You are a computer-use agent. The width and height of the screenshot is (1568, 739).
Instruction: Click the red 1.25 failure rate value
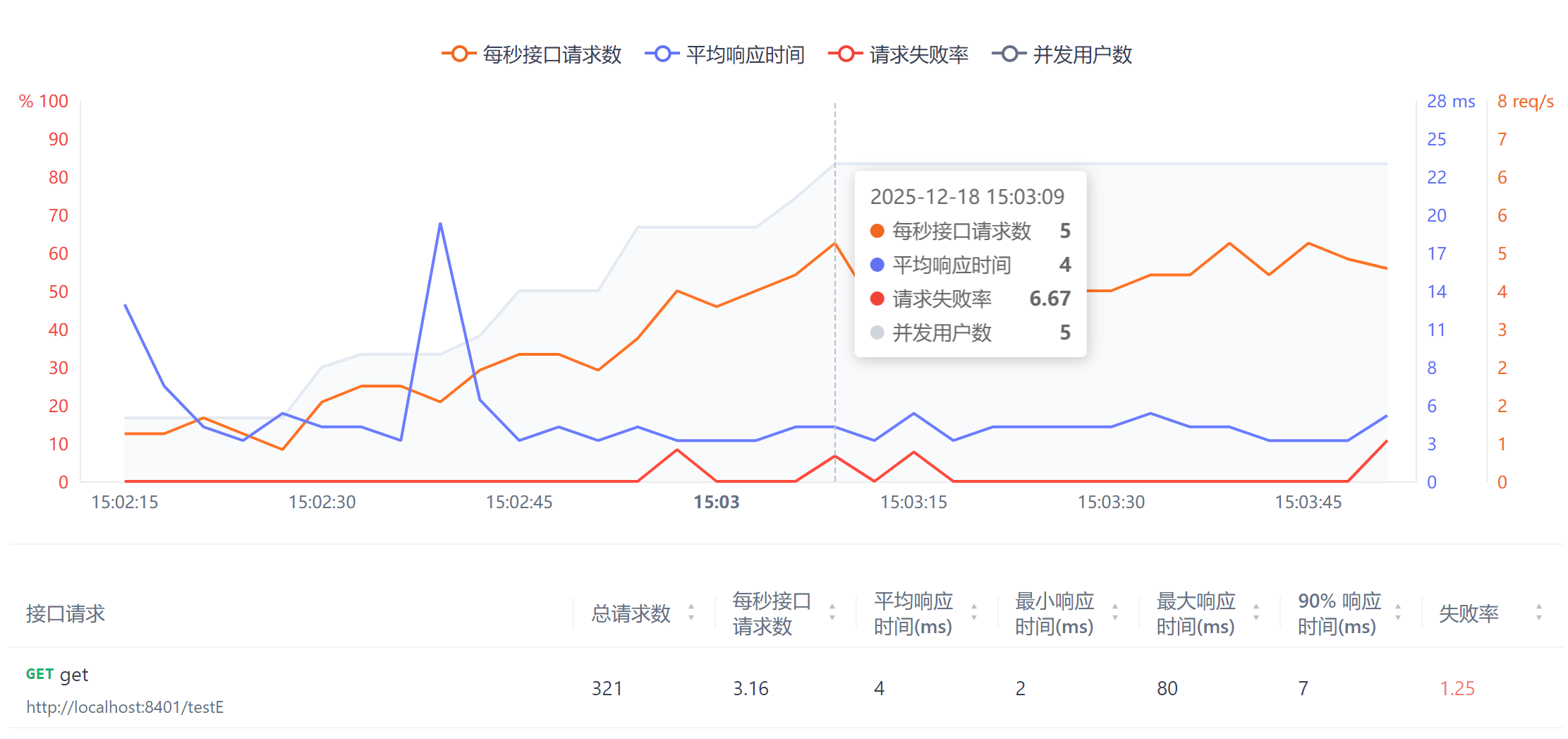point(1457,689)
